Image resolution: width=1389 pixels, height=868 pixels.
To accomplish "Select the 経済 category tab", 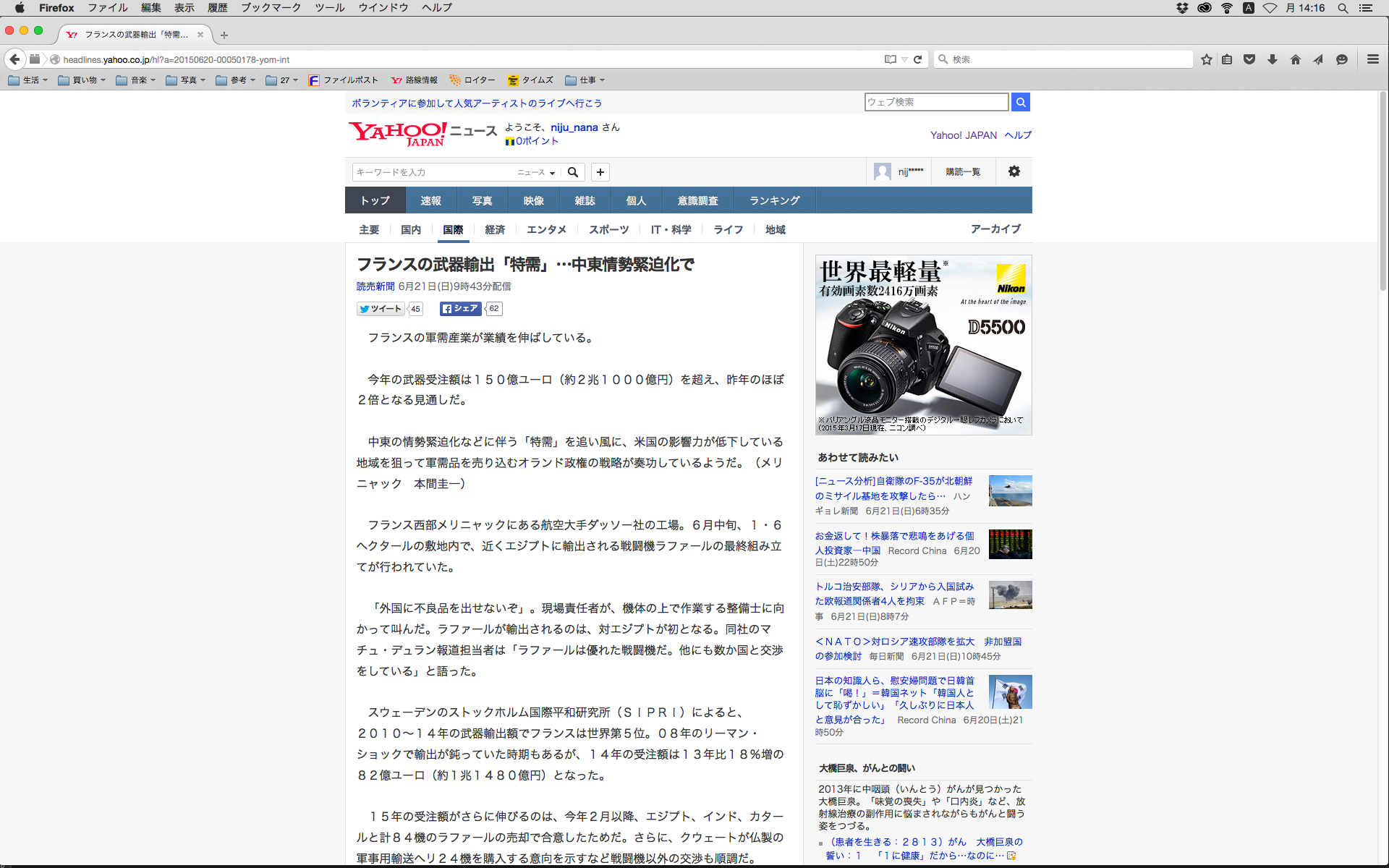I will (495, 229).
